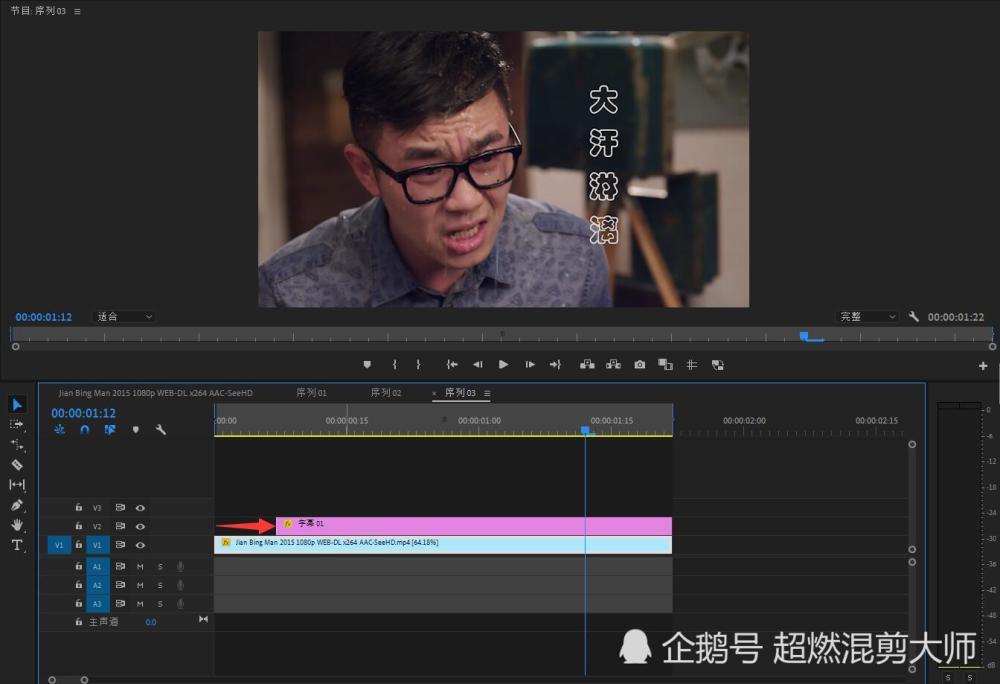The image size is (1000, 684).
Task: Close the 序列03 timeline tab
Action: click(x=434, y=393)
